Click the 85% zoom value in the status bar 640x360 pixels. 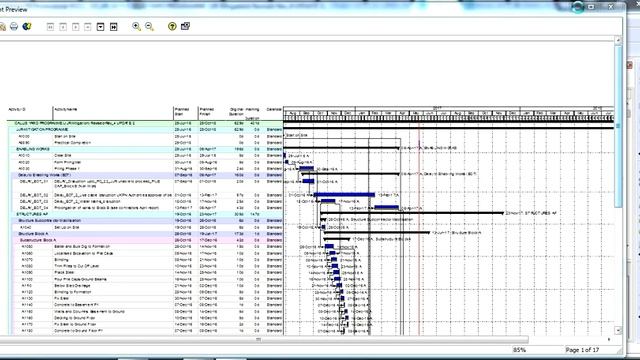point(519,350)
